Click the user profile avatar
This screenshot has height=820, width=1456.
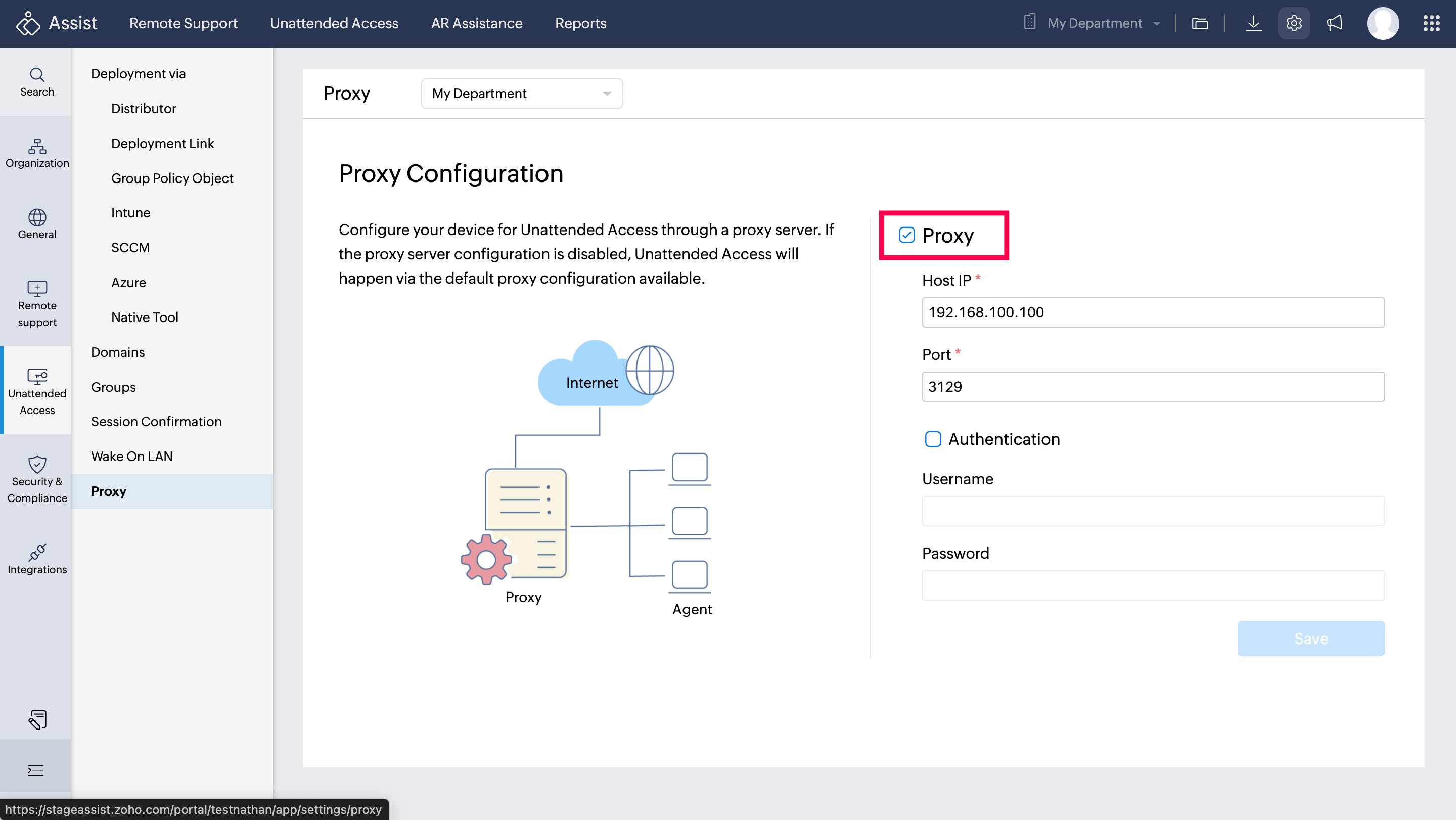tap(1383, 23)
